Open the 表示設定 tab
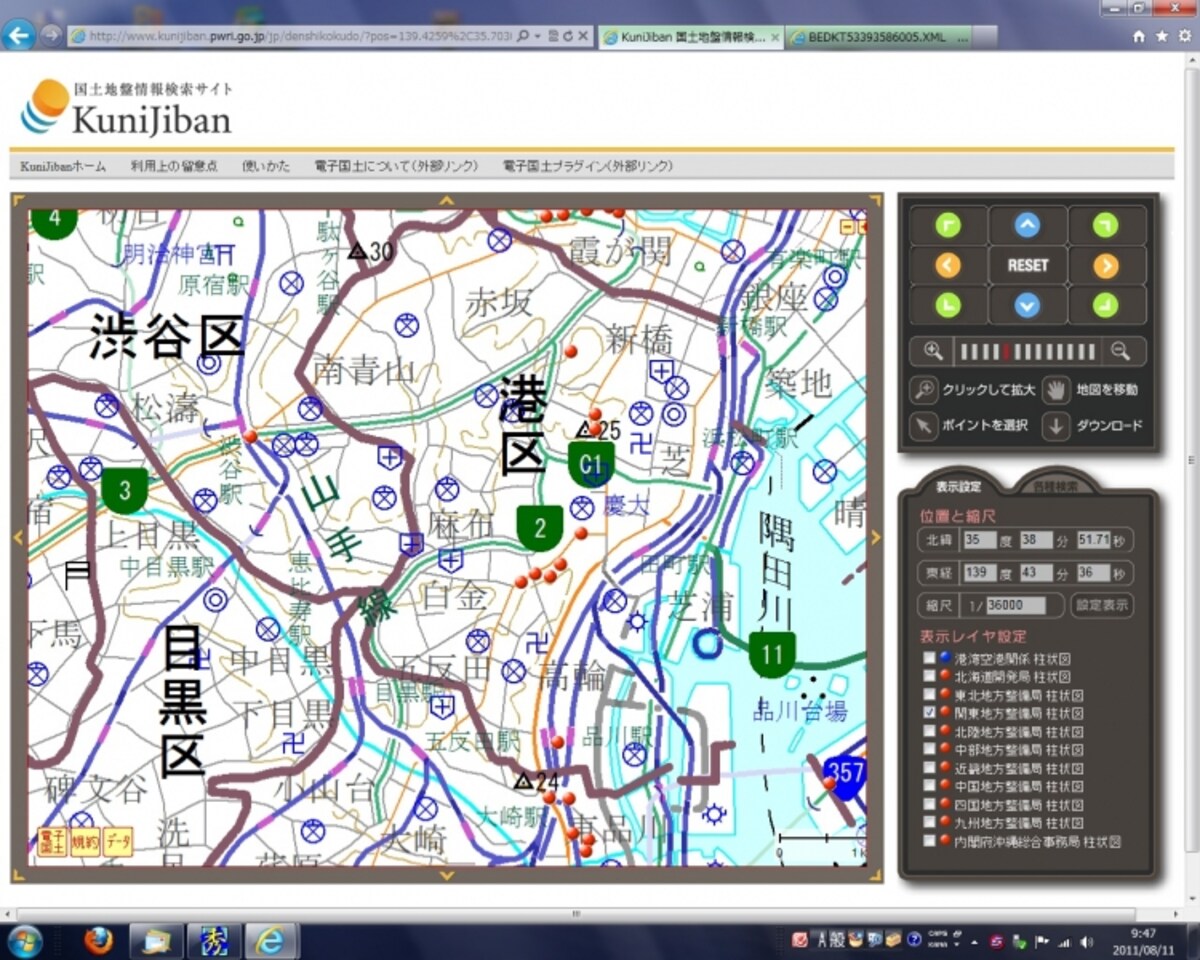This screenshot has width=1200, height=960. coord(958,487)
